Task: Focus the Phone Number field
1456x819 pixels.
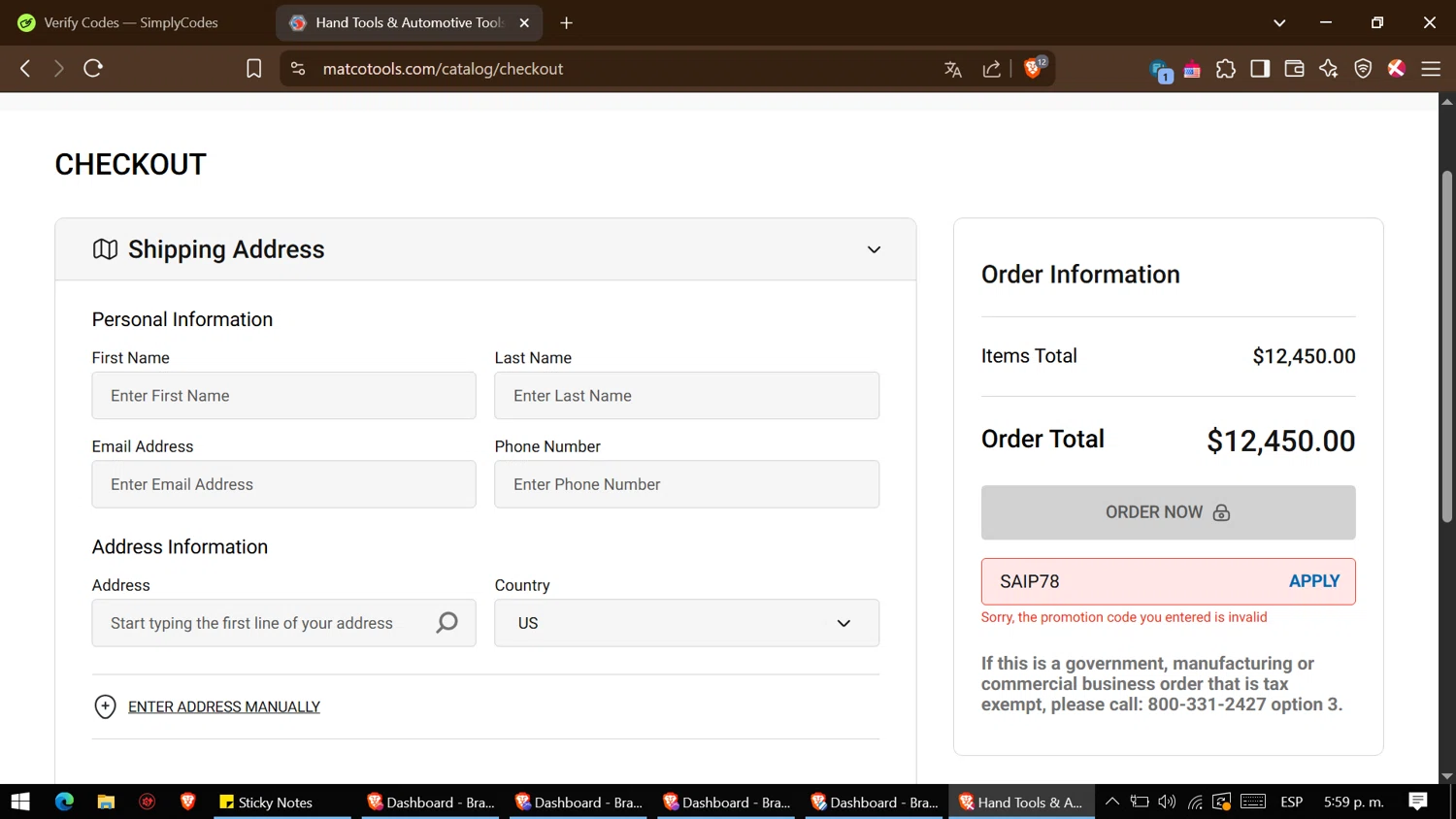Action: coord(686,484)
